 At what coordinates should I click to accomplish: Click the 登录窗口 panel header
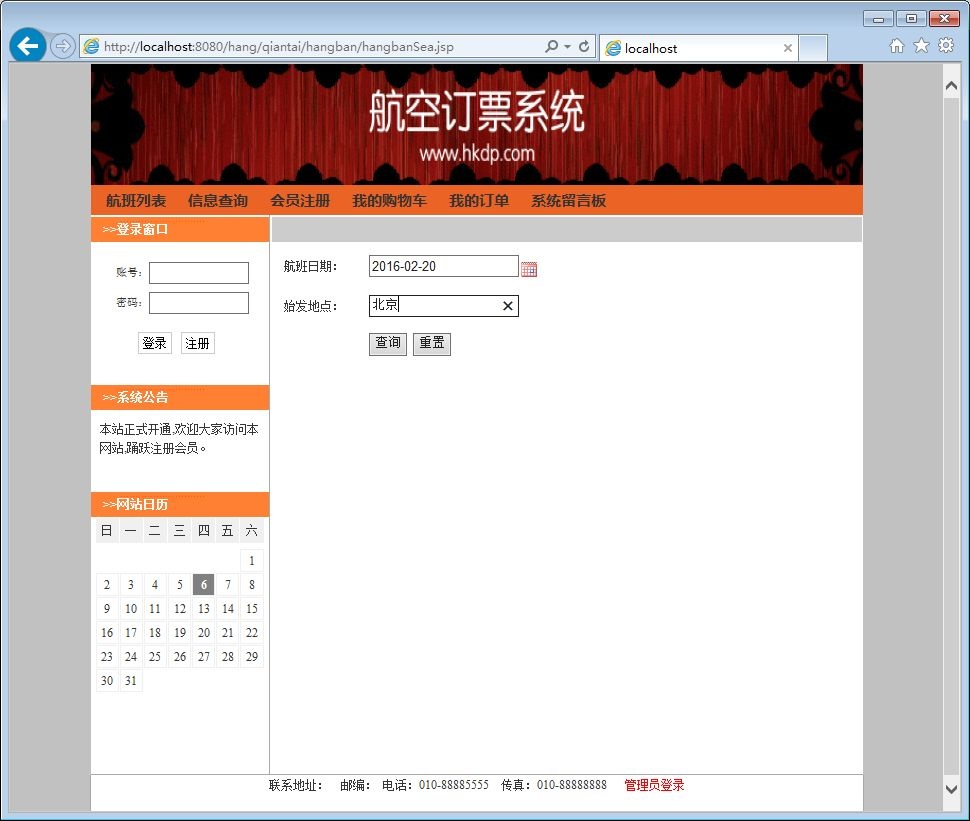pos(180,230)
